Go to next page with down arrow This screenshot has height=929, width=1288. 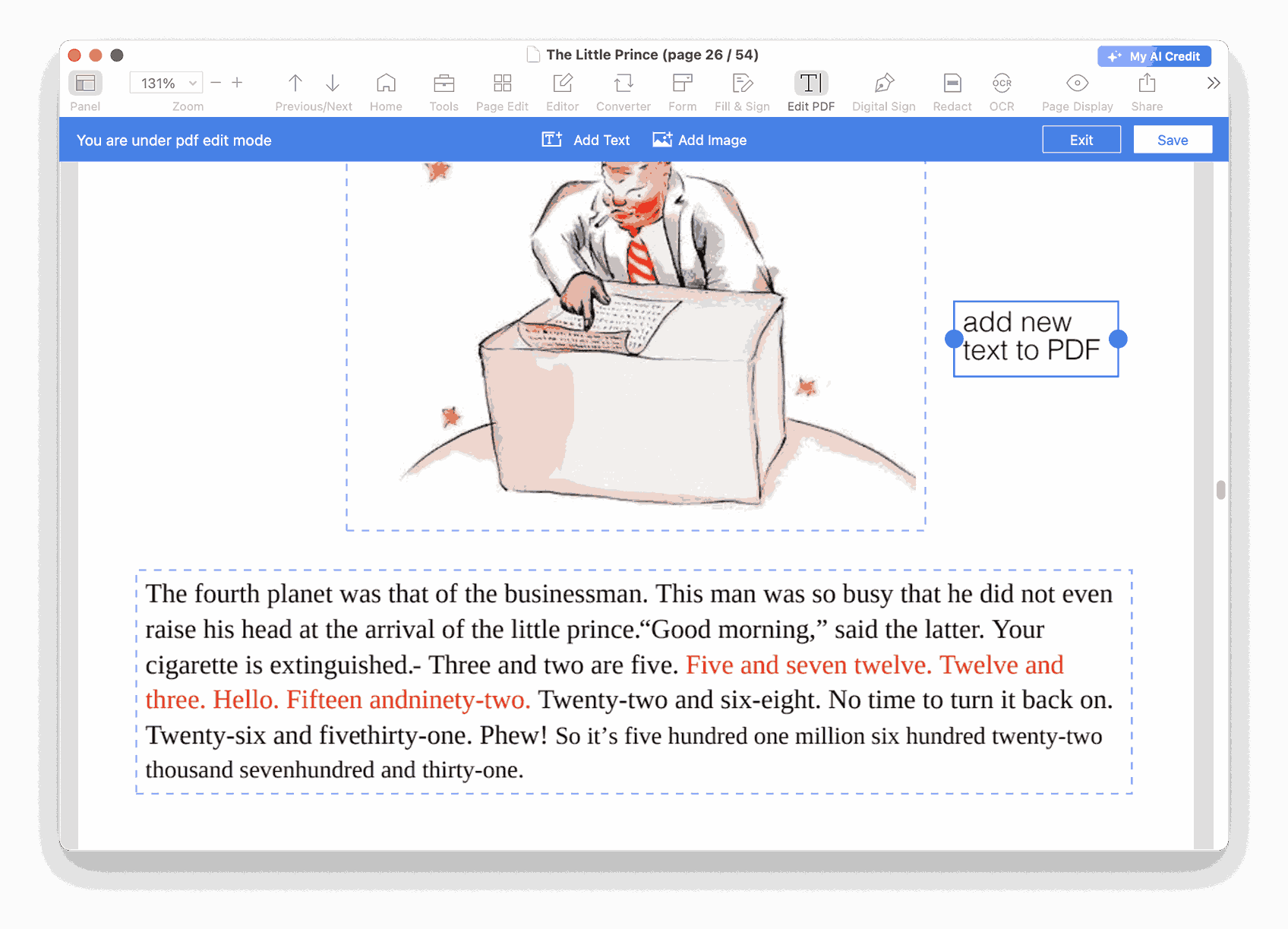click(333, 83)
